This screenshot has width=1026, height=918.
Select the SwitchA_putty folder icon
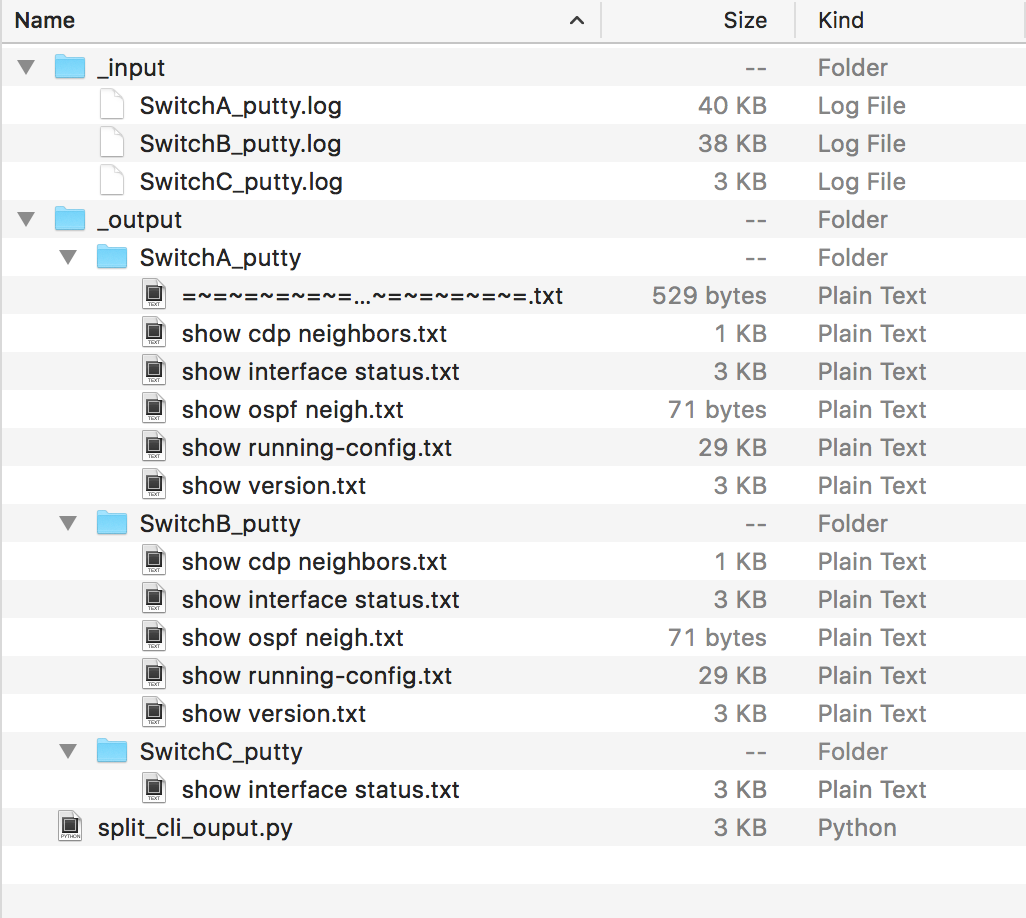[112, 256]
